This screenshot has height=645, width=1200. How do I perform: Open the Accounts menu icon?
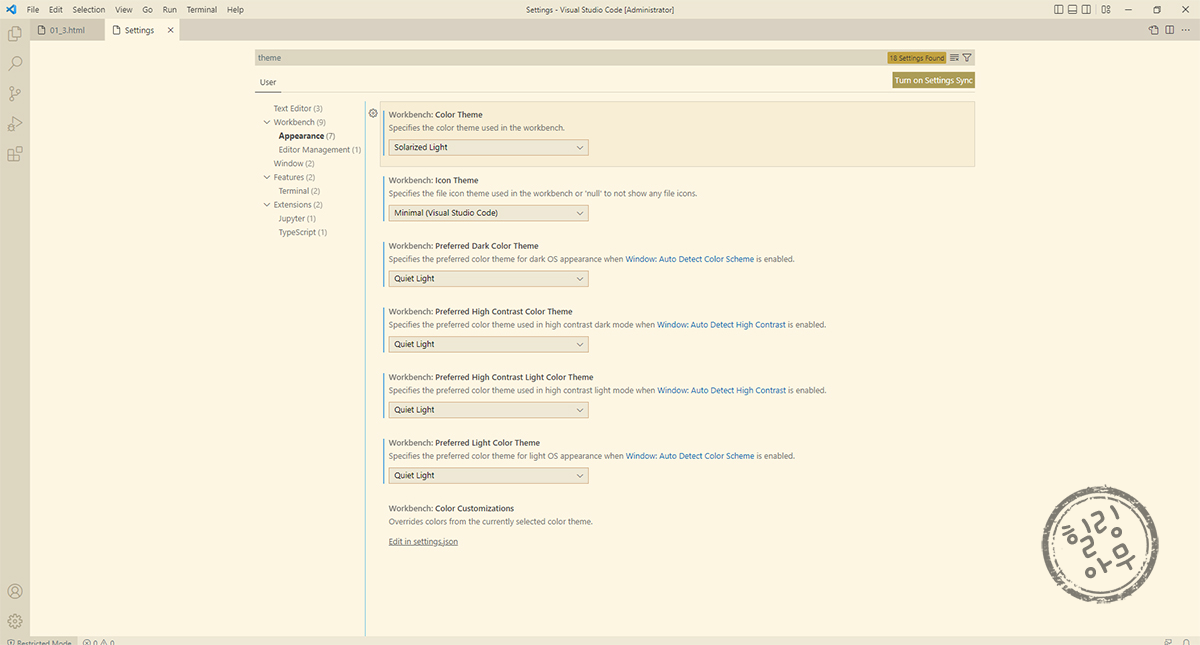[15, 592]
